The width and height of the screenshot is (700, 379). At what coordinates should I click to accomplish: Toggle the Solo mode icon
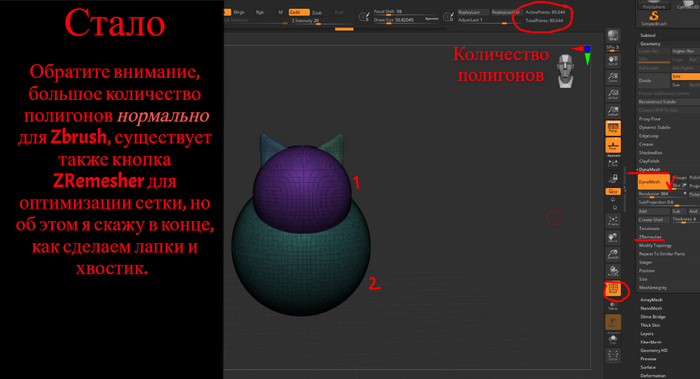coord(613,340)
